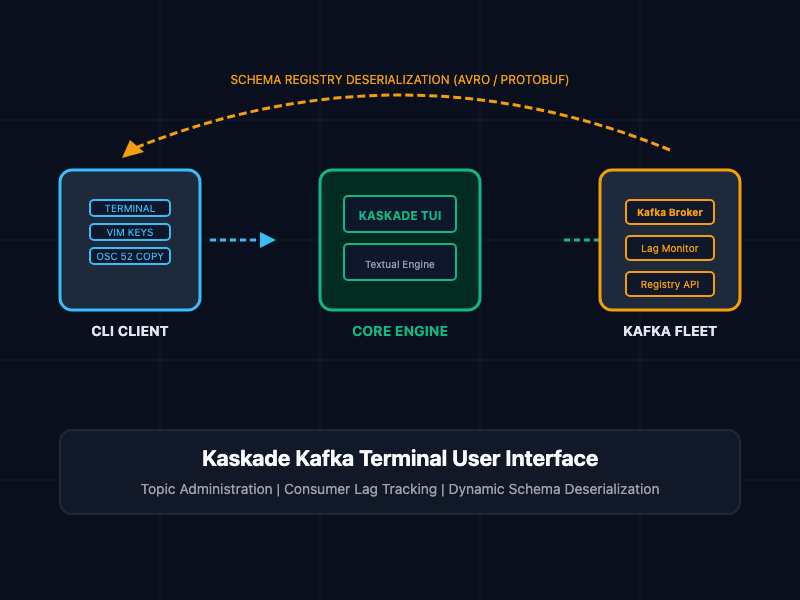
Task: Click the OSC 52 COPY box
Action: tap(130, 256)
